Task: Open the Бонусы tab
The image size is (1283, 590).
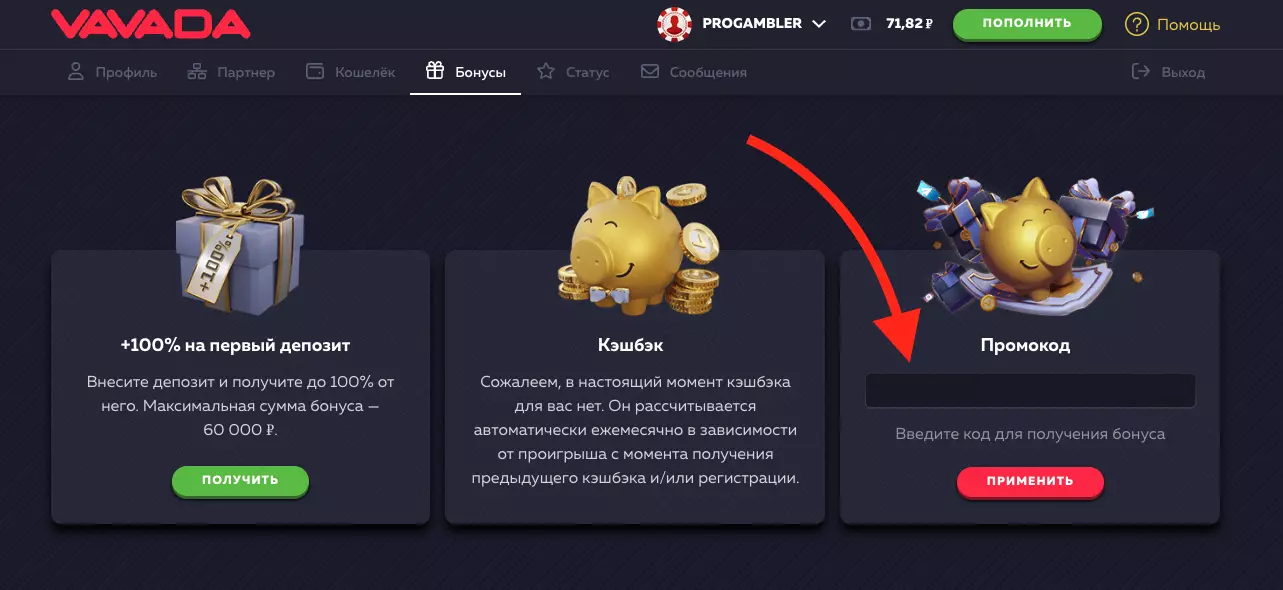Action: [x=465, y=72]
